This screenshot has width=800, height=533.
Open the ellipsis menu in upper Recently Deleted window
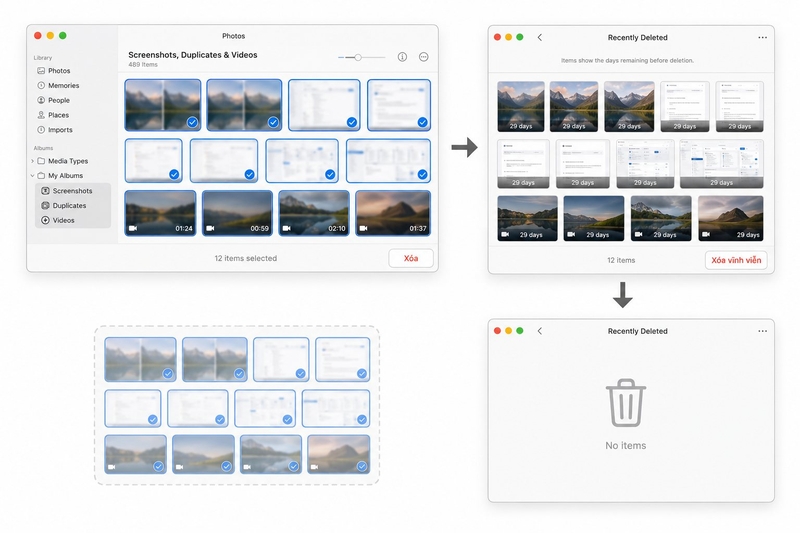(762, 37)
